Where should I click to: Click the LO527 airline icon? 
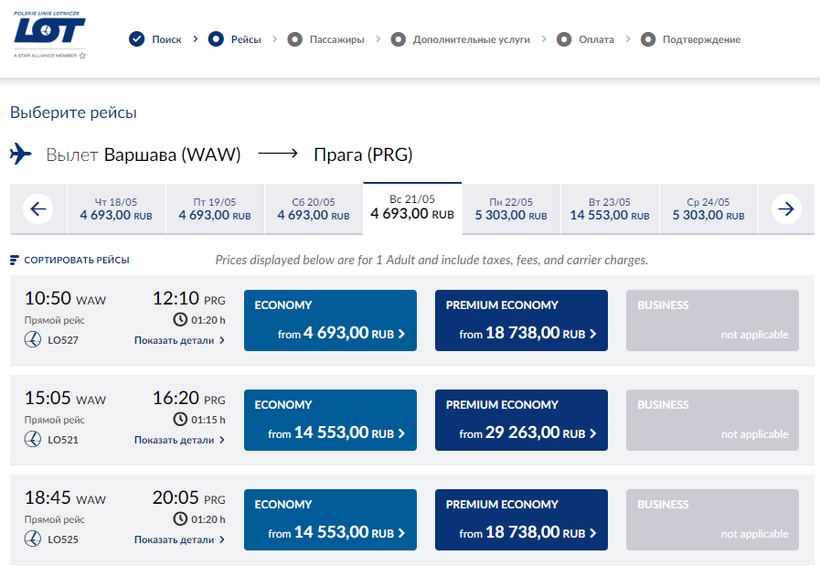pyautogui.click(x=32, y=340)
